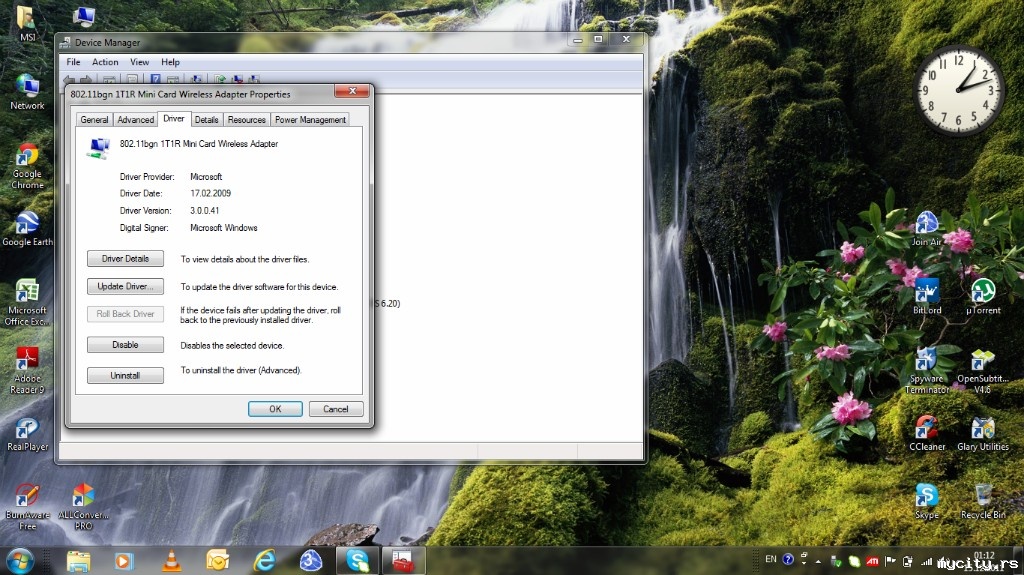This screenshot has width=1024, height=575.
Task: Open the Recycle Bin
Action: pyautogui.click(x=983, y=502)
